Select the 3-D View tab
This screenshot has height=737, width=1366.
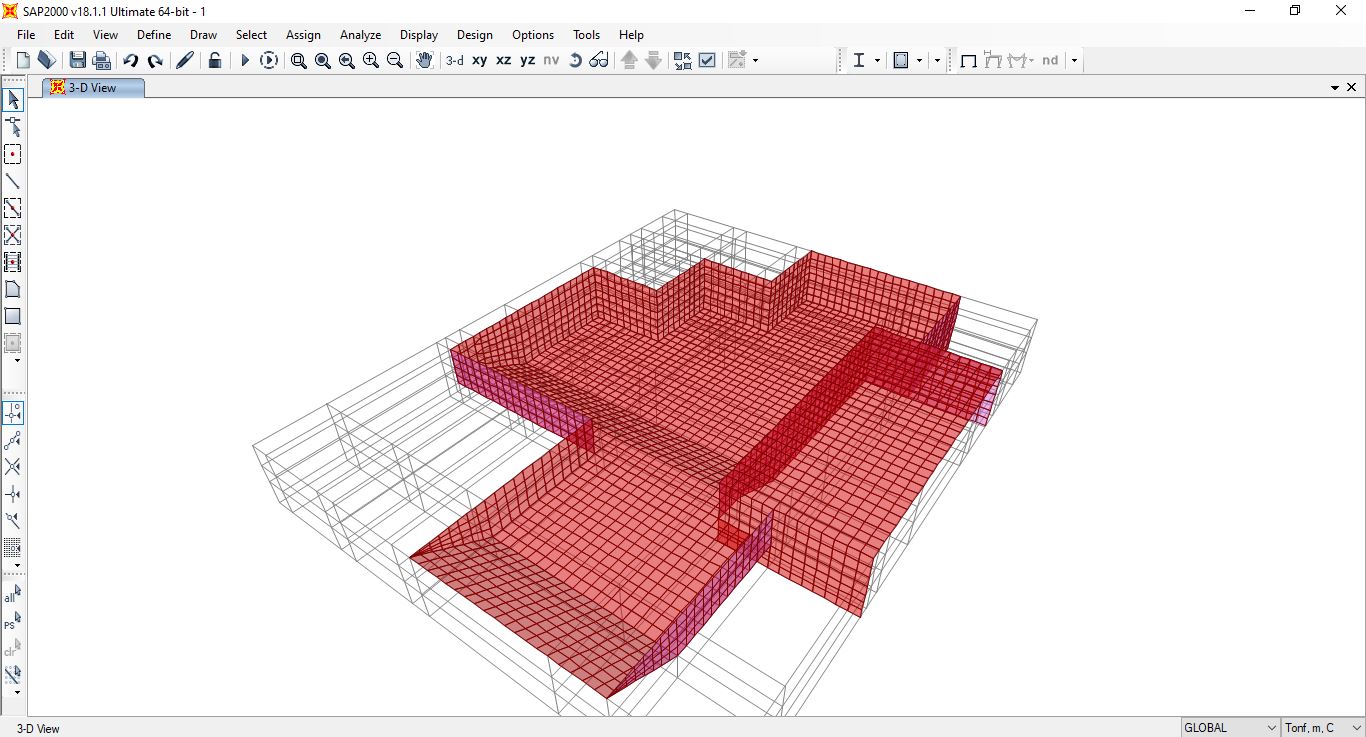[92, 88]
